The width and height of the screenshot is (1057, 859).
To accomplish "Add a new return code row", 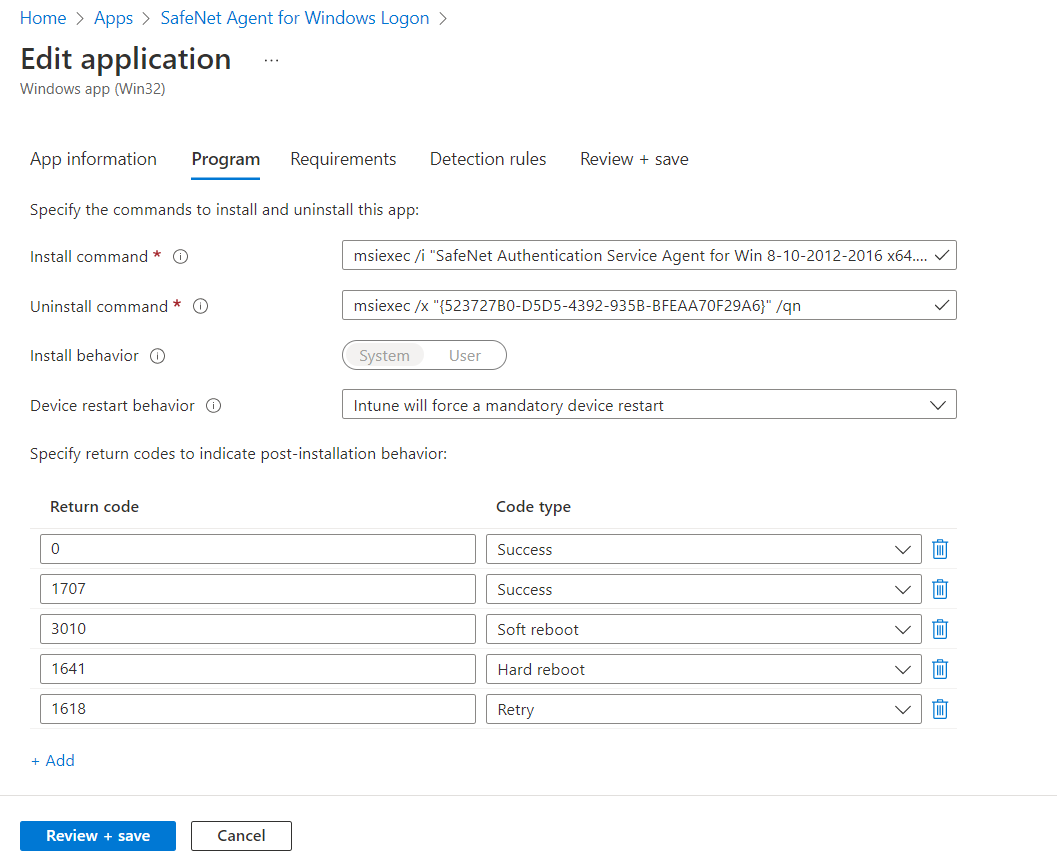I will pyautogui.click(x=53, y=761).
